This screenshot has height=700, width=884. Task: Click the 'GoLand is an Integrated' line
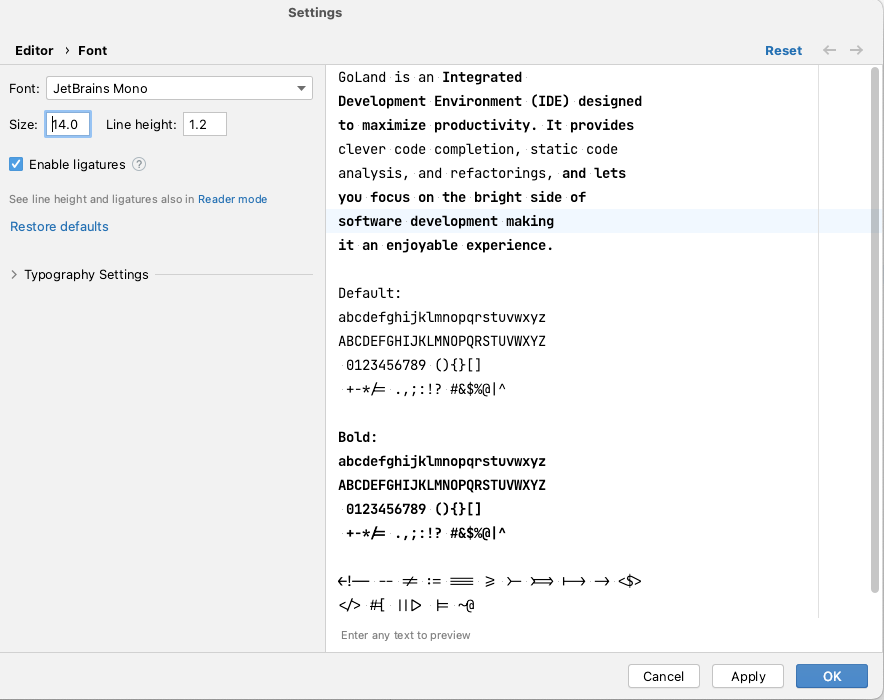pyautogui.click(x=430, y=77)
